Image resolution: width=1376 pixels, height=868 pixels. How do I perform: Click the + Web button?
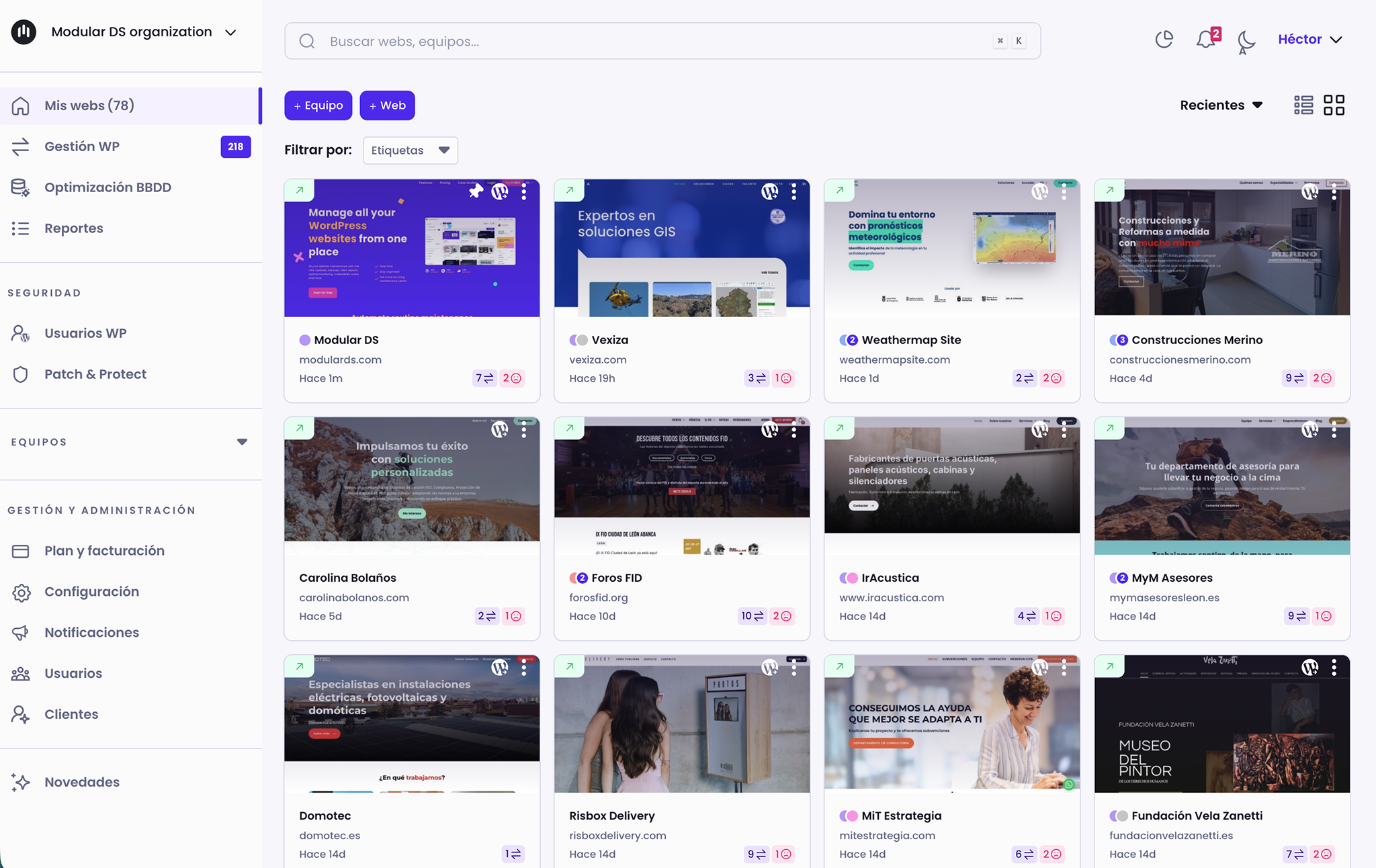coord(387,105)
